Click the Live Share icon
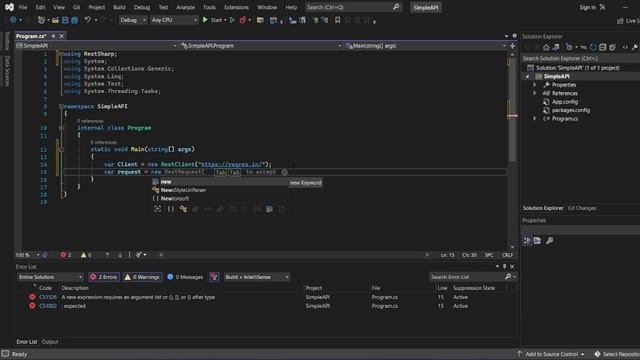Viewport: 640px width, 360px height. (x=620, y=20)
